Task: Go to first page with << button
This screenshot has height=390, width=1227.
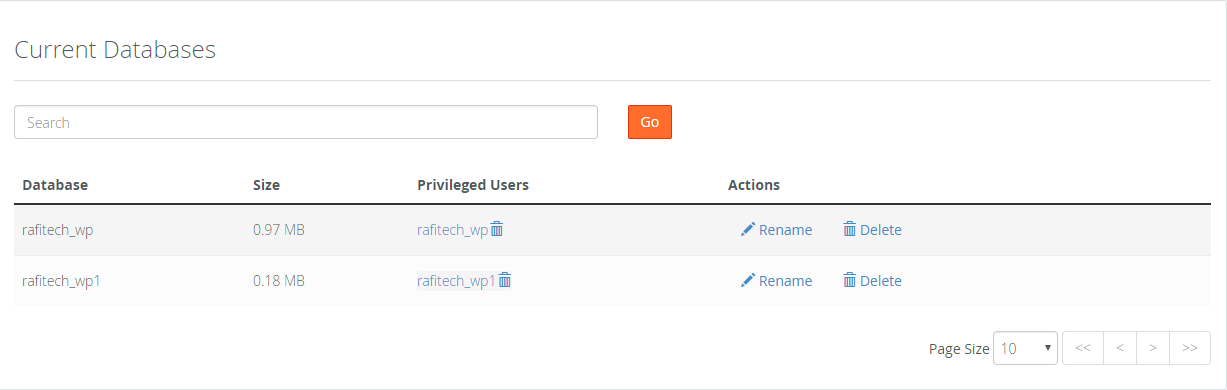Action: pyautogui.click(x=1083, y=348)
